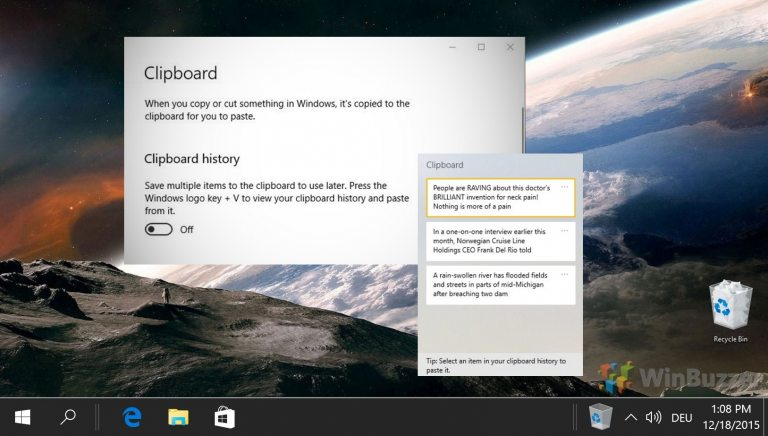Maximize the Clipboard settings window
The width and height of the screenshot is (768, 436).
pos(481,47)
